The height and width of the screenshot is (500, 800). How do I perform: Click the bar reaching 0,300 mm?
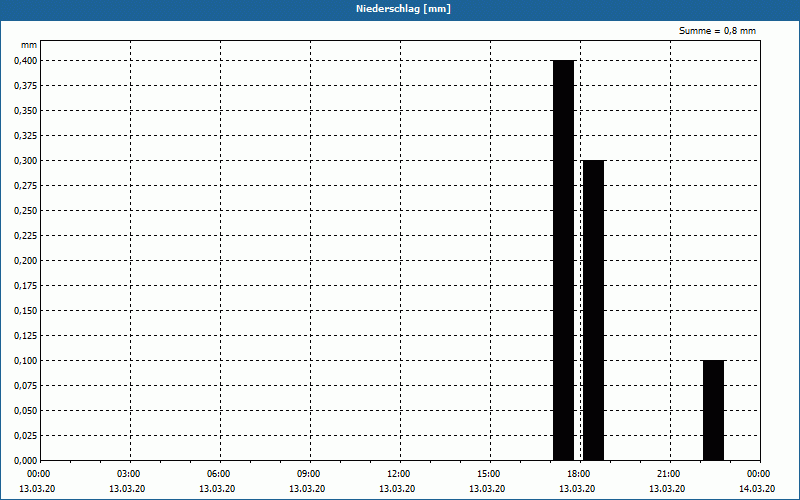593,310
